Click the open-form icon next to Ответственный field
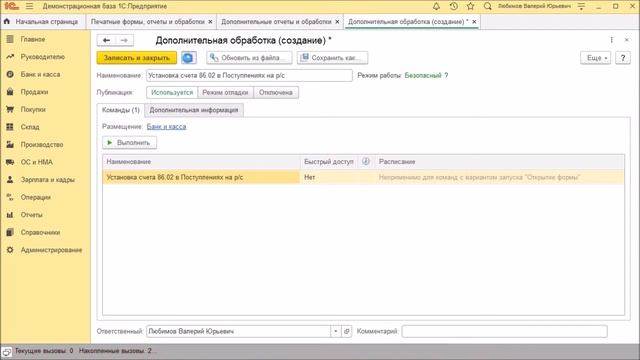Image resolution: width=640 pixels, height=360 pixels. pos(347,331)
